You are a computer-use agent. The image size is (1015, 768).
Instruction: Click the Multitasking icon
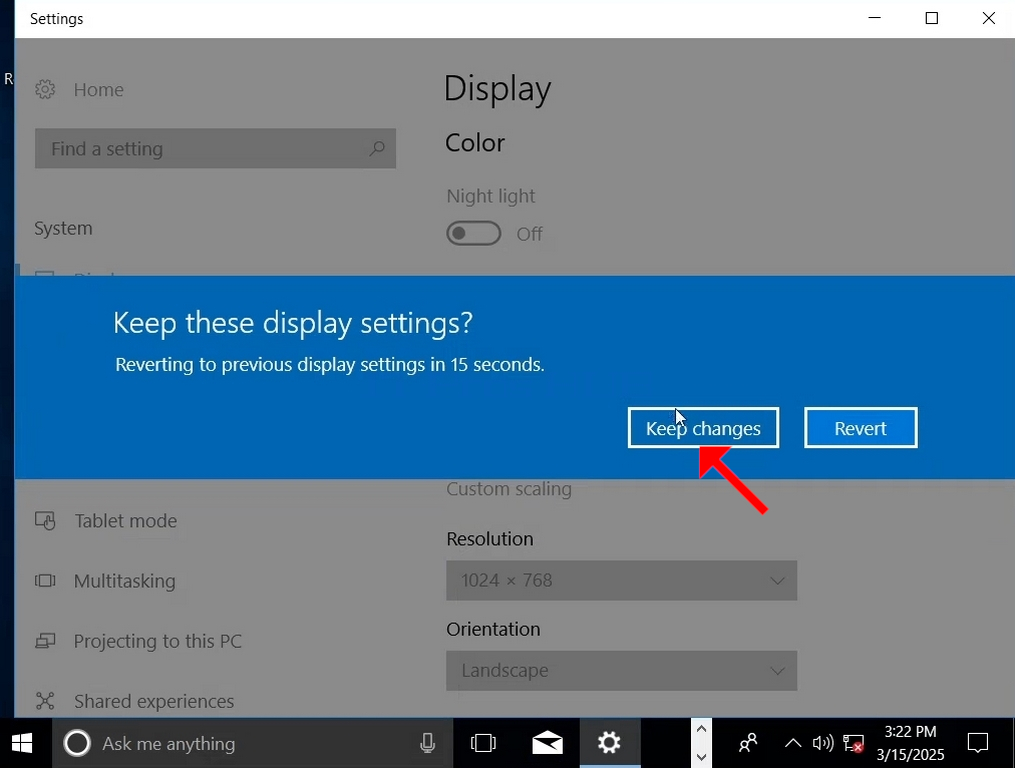pyautogui.click(x=45, y=581)
